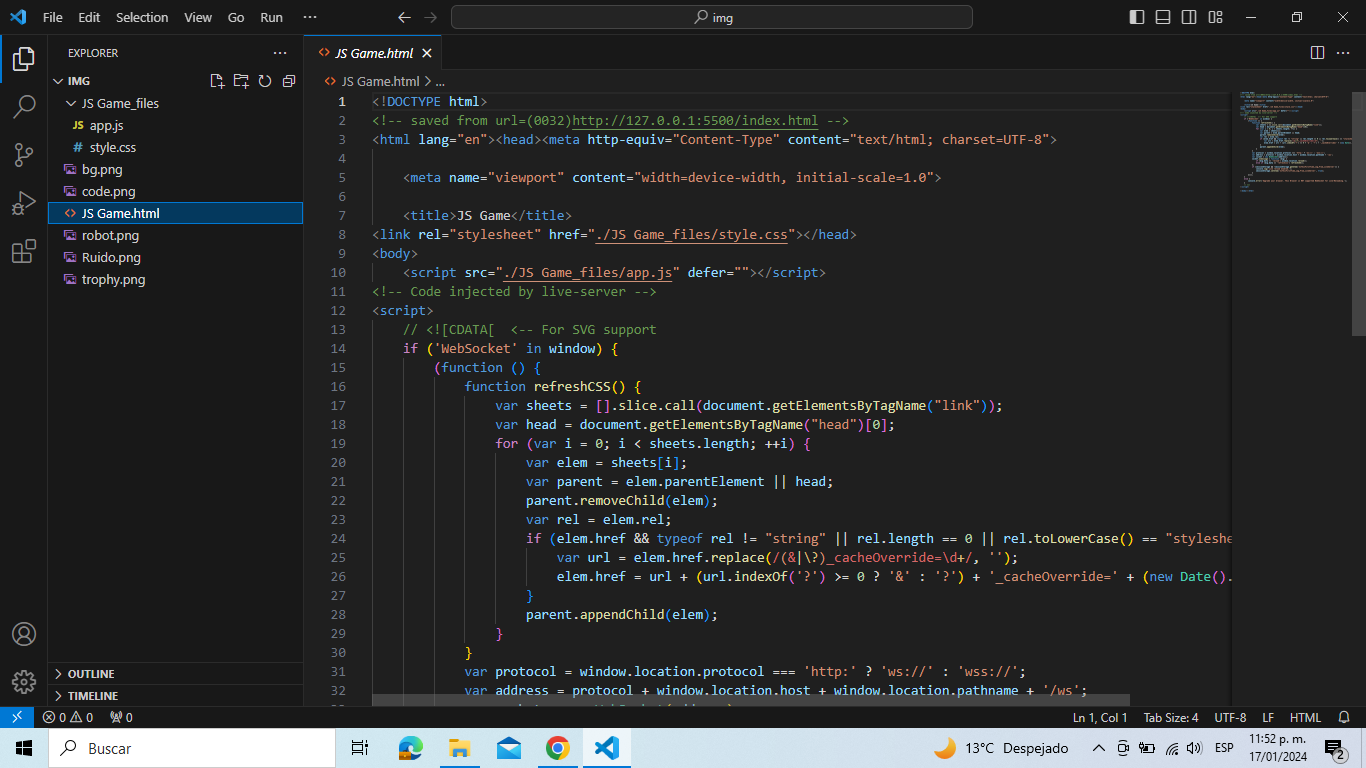The width and height of the screenshot is (1366, 768).
Task: Click the New File icon in Explorer
Action: coord(217,81)
